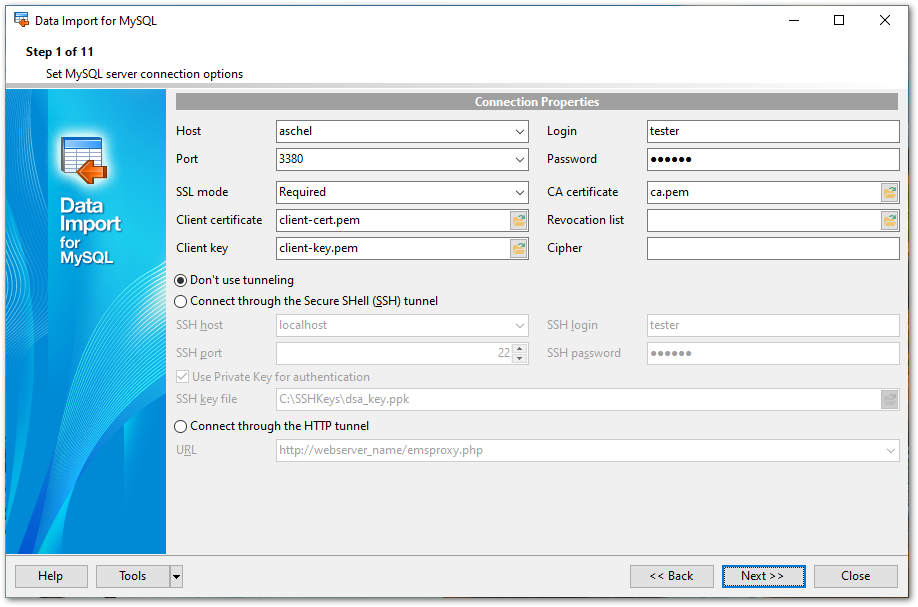Click the SSH key file path field
Viewport: 918px width, 607px height.
coord(578,400)
